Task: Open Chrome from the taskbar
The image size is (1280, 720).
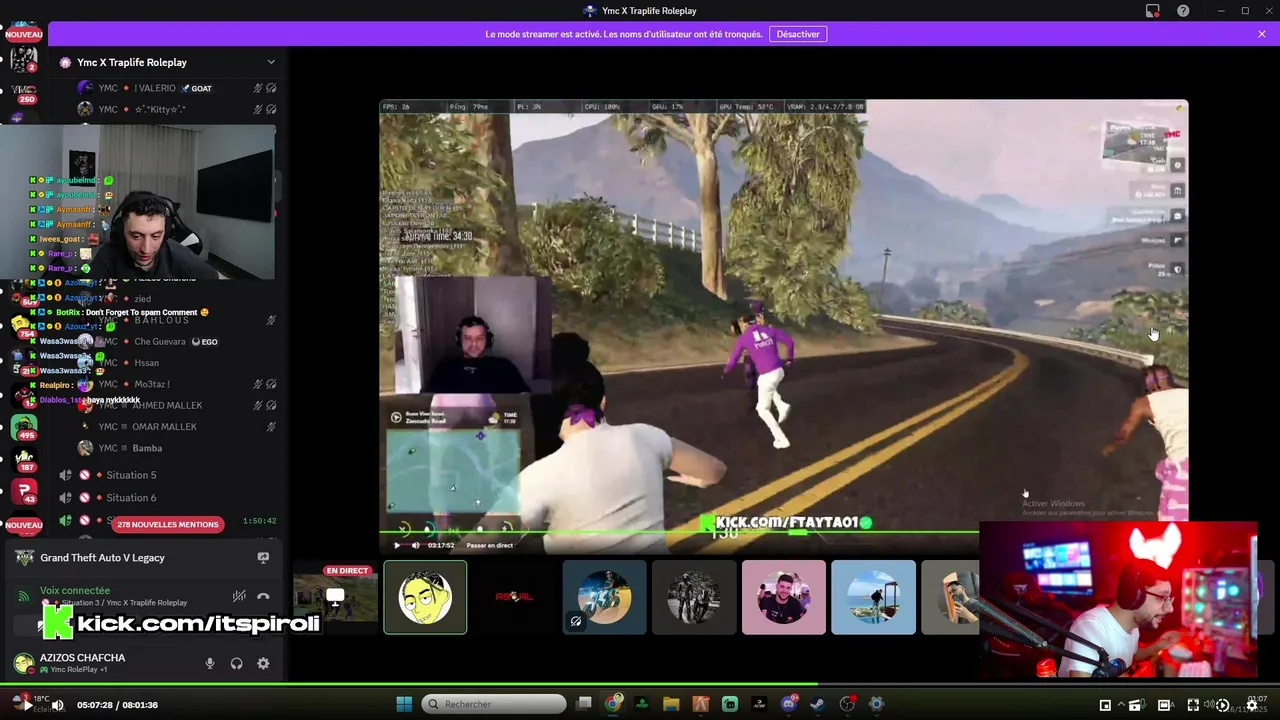Action: click(613, 704)
